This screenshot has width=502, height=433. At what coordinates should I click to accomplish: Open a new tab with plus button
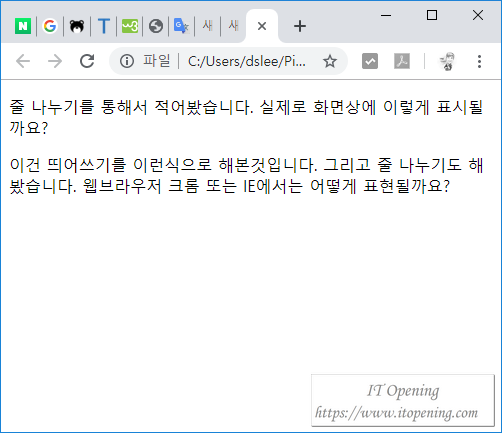click(x=300, y=26)
